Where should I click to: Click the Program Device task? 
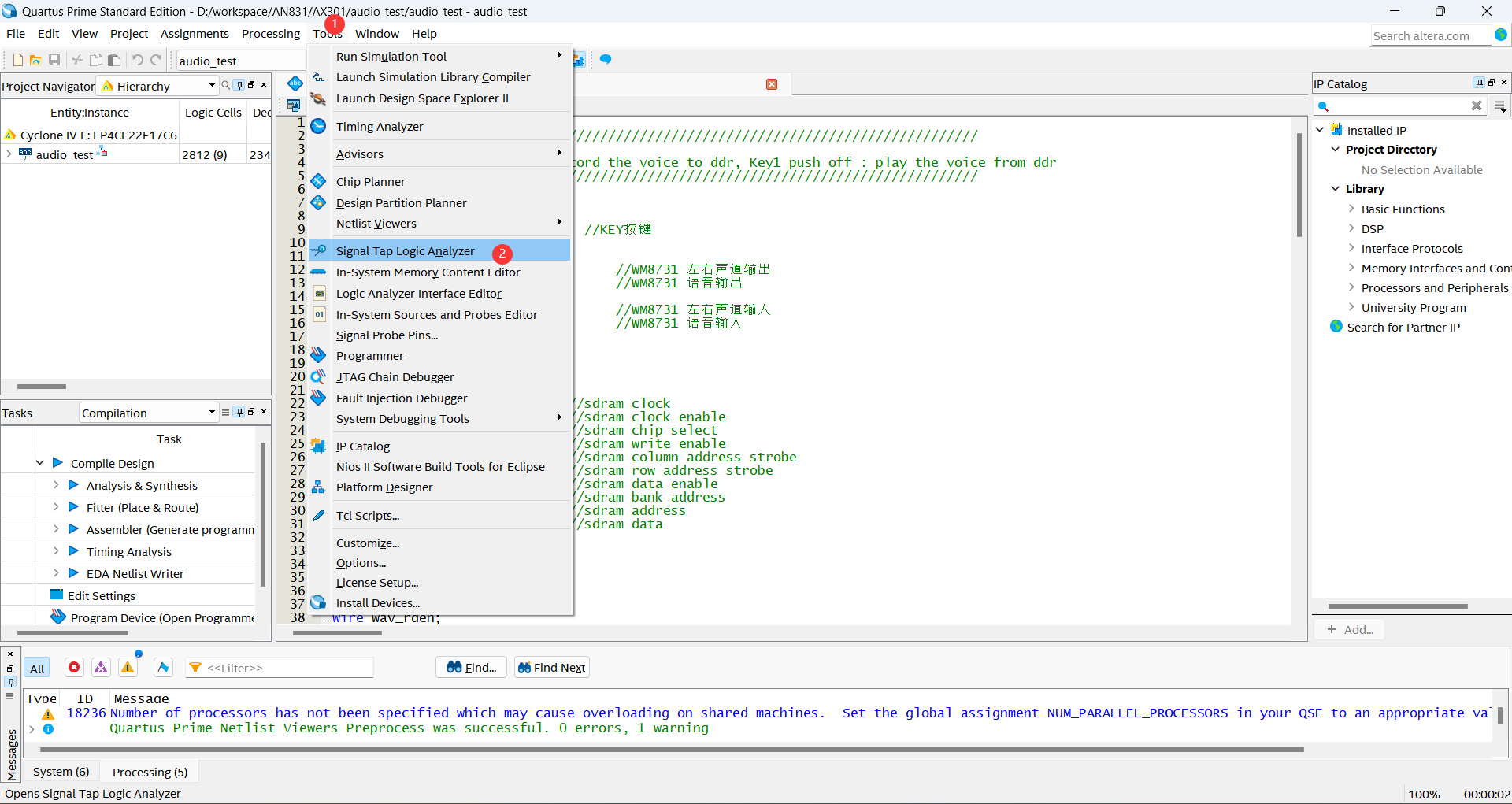(162, 617)
